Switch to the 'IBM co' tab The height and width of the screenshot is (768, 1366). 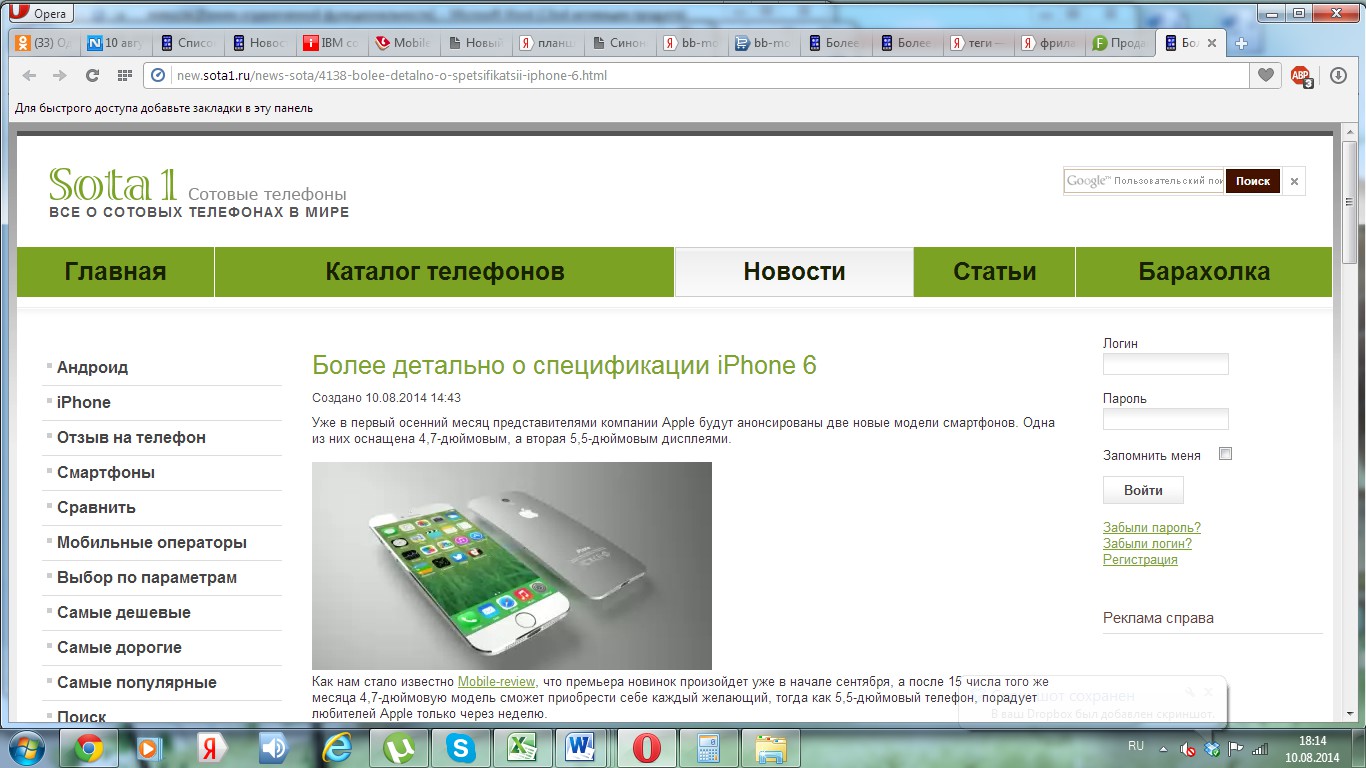[331, 43]
